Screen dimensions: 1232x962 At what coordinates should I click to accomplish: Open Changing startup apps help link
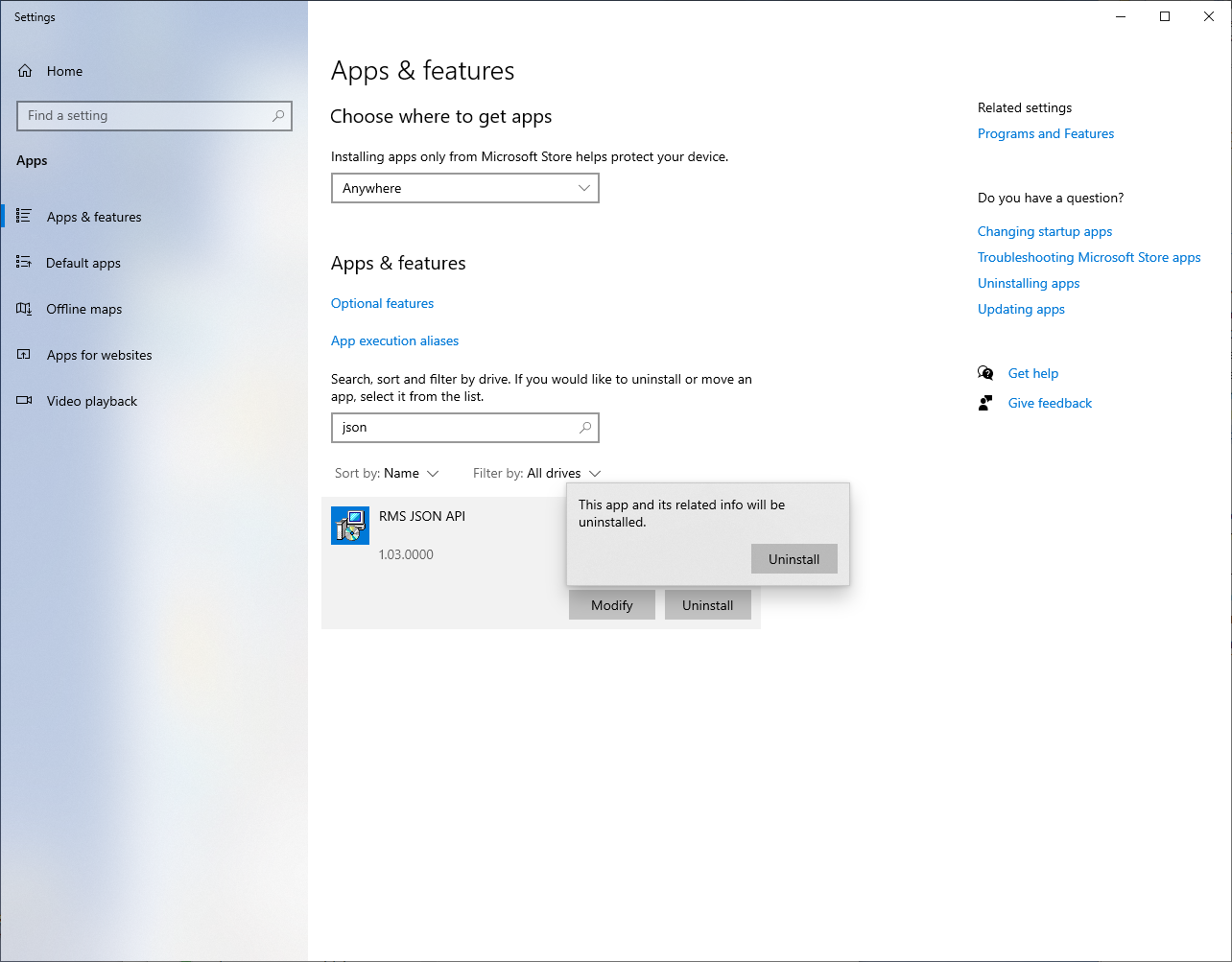1045,231
